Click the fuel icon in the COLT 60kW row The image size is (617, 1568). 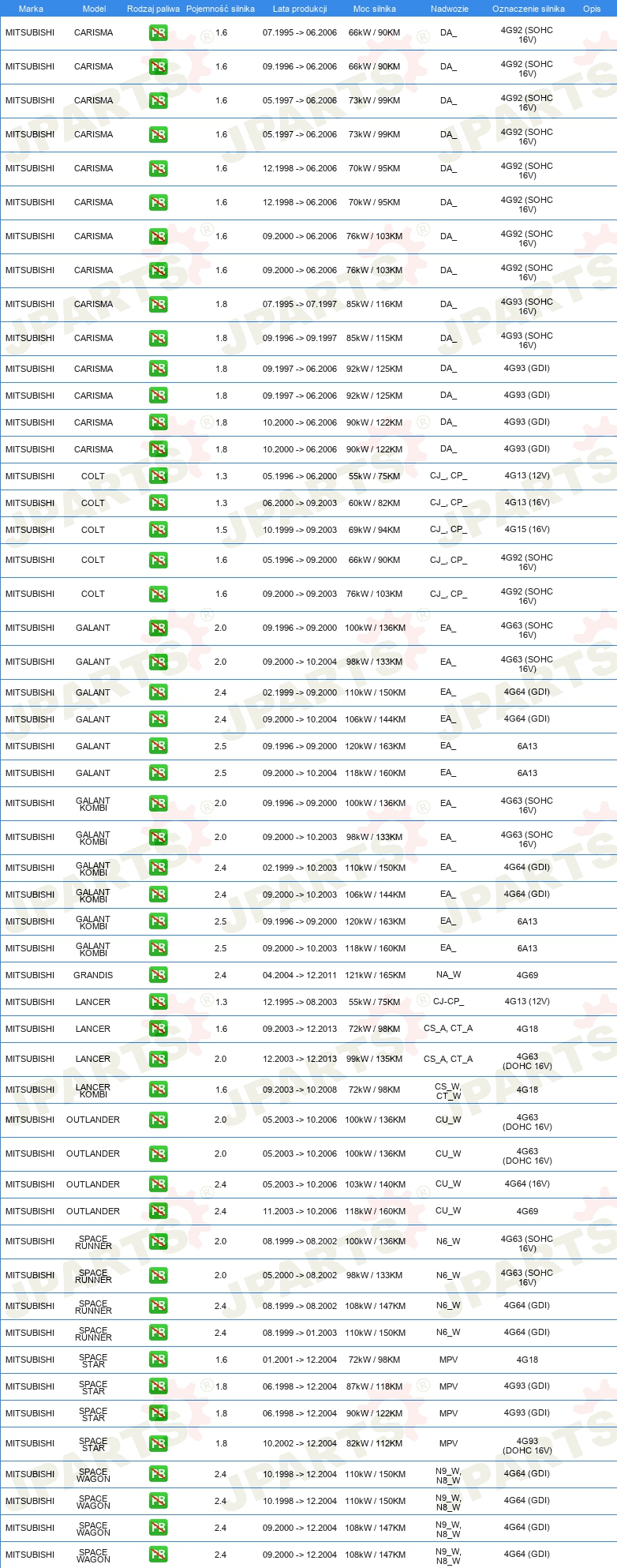click(158, 503)
